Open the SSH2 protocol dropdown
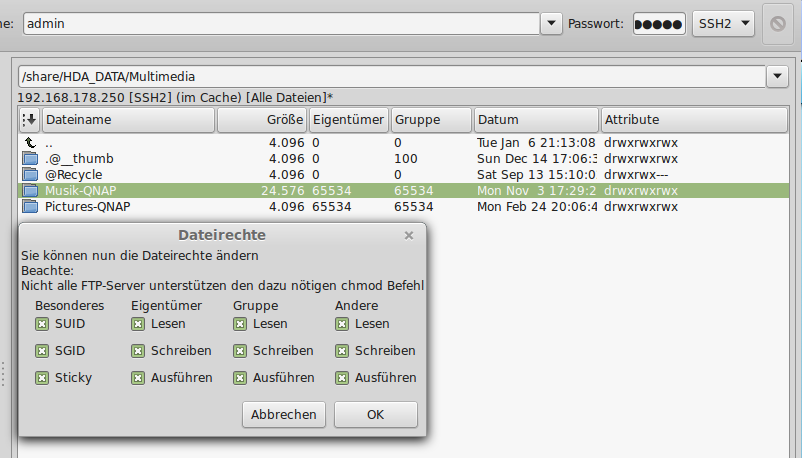This screenshot has width=802, height=458. (x=723, y=23)
